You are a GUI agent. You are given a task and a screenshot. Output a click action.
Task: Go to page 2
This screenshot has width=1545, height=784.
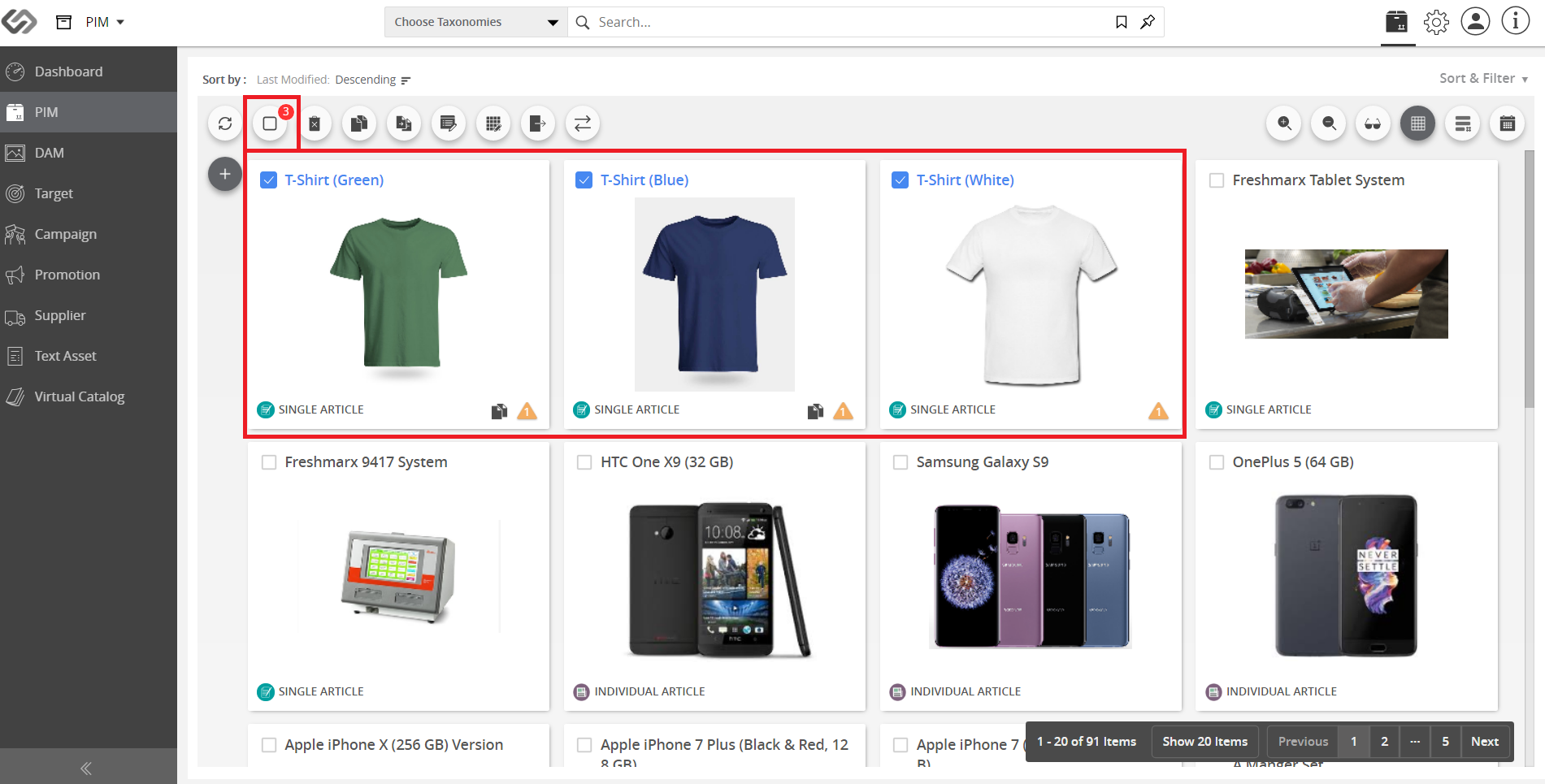point(1384,741)
